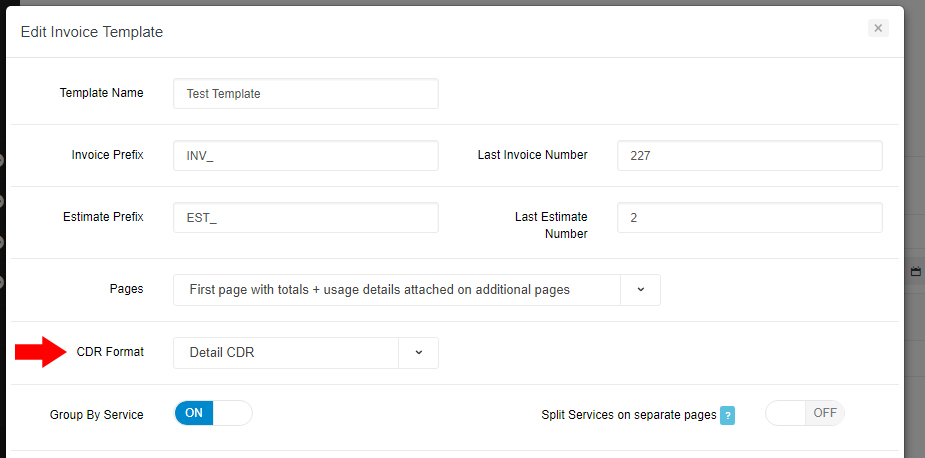Image resolution: width=925 pixels, height=458 pixels.
Task: Open the CDR Format dropdown arrow
Action: [418, 353]
